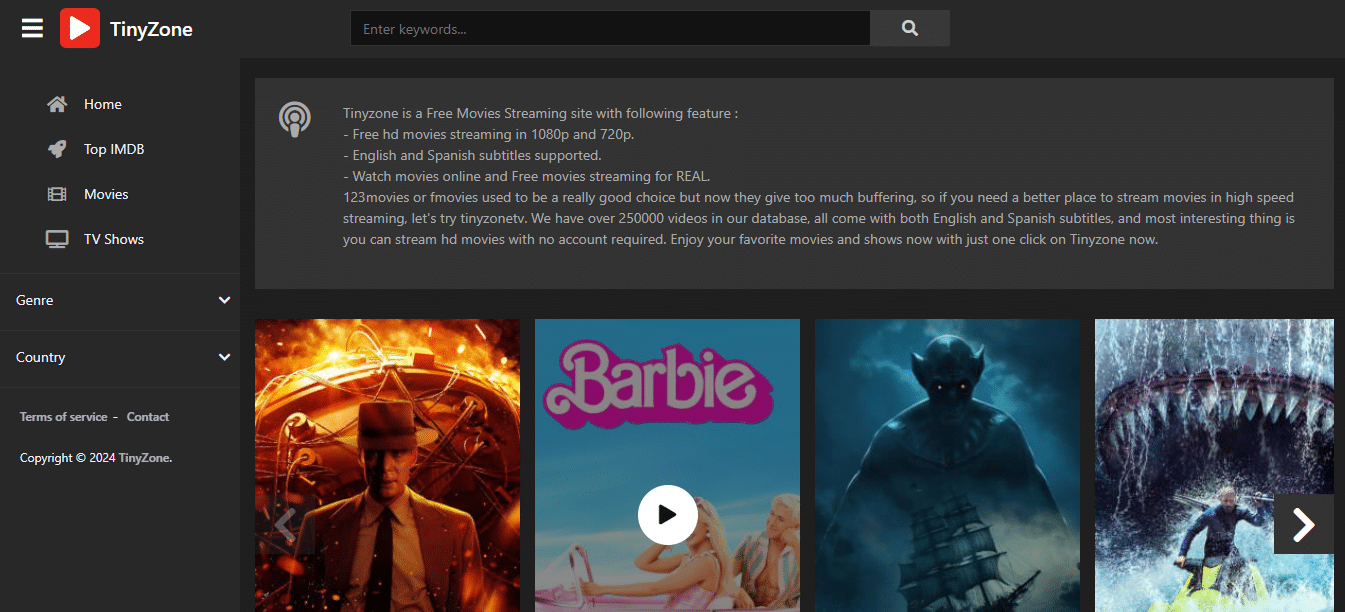Click the search magnifier icon
Image resolution: width=1345 pixels, height=612 pixels.
(x=908, y=28)
